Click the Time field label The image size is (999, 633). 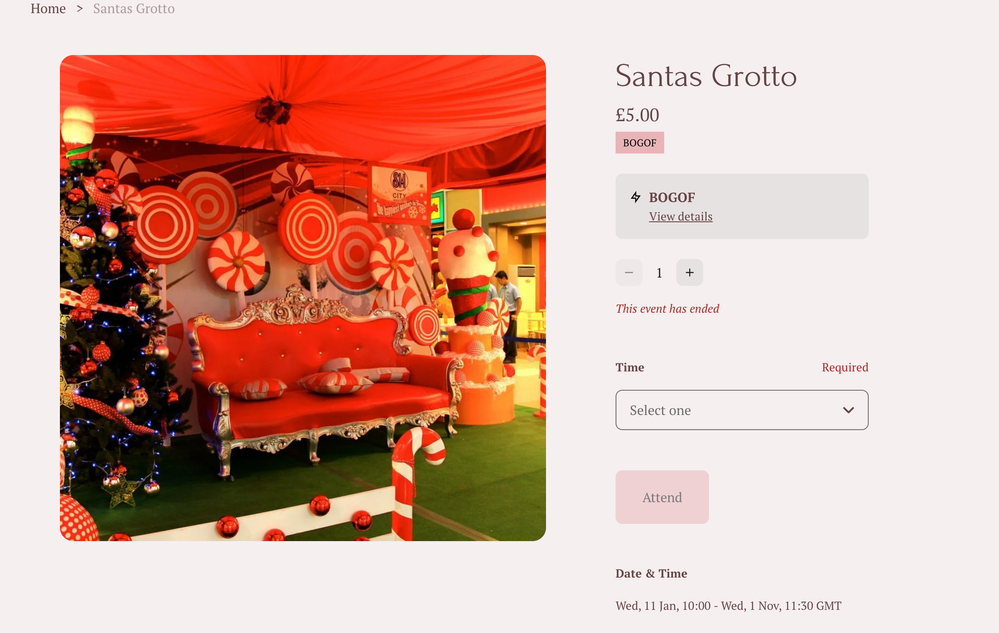pos(629,367)
